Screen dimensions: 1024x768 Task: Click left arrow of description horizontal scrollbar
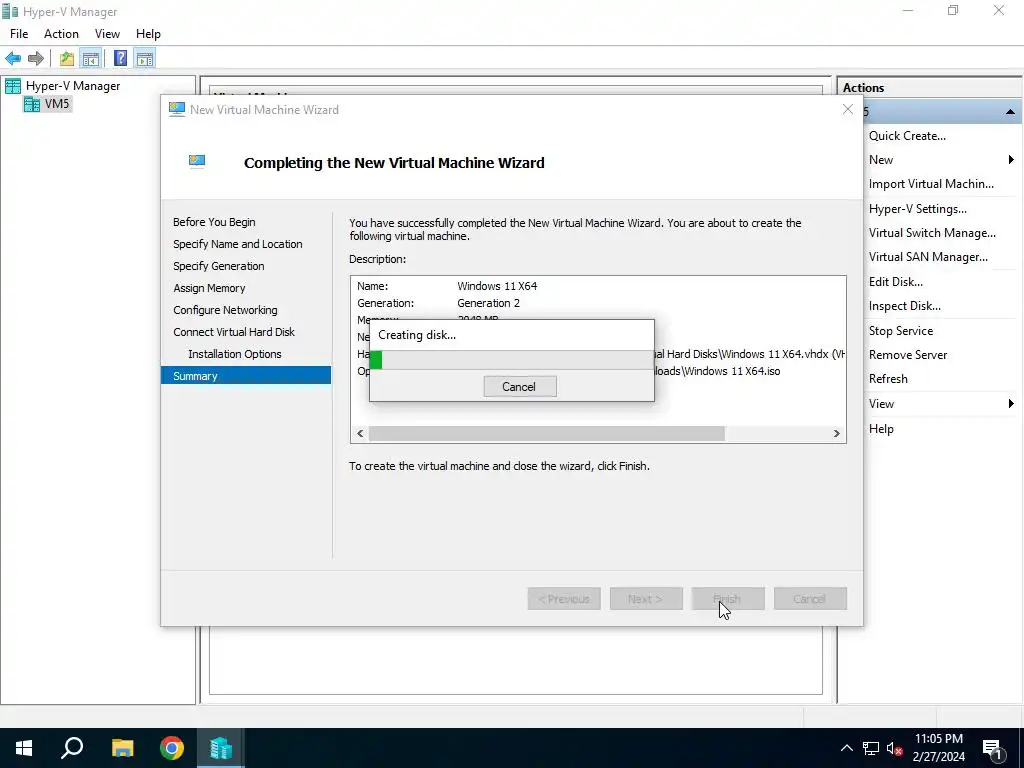(x=360, y=434)
